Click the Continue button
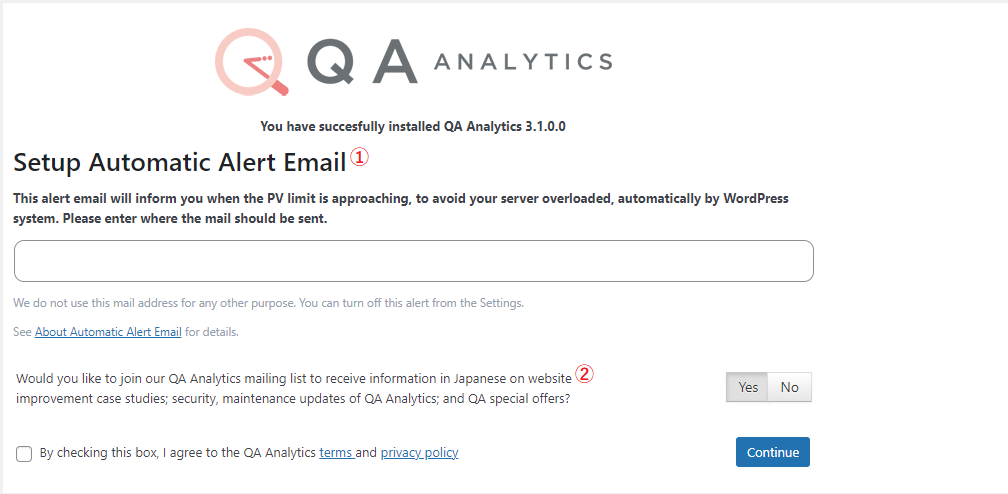Screen dimensions: 1008x494 pyautogui.click(x=773, y=452)
